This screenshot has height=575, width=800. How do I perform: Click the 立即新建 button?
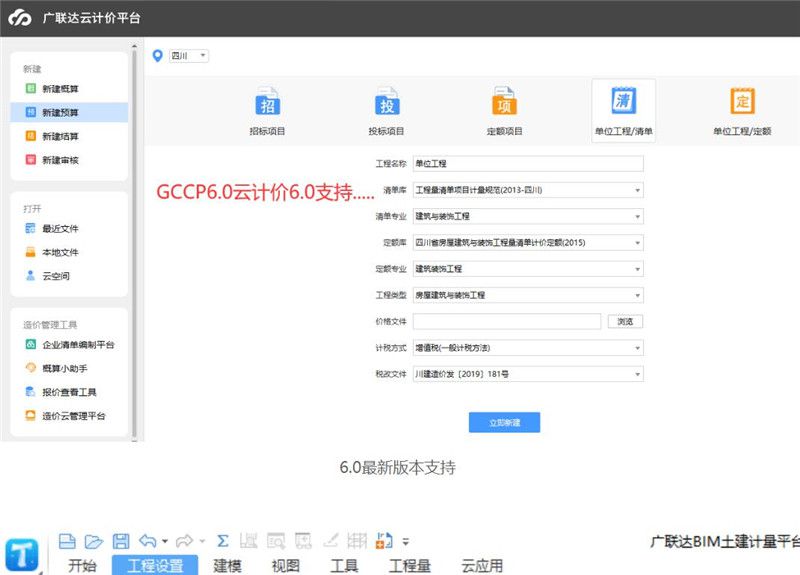click(x=504, y=422)
